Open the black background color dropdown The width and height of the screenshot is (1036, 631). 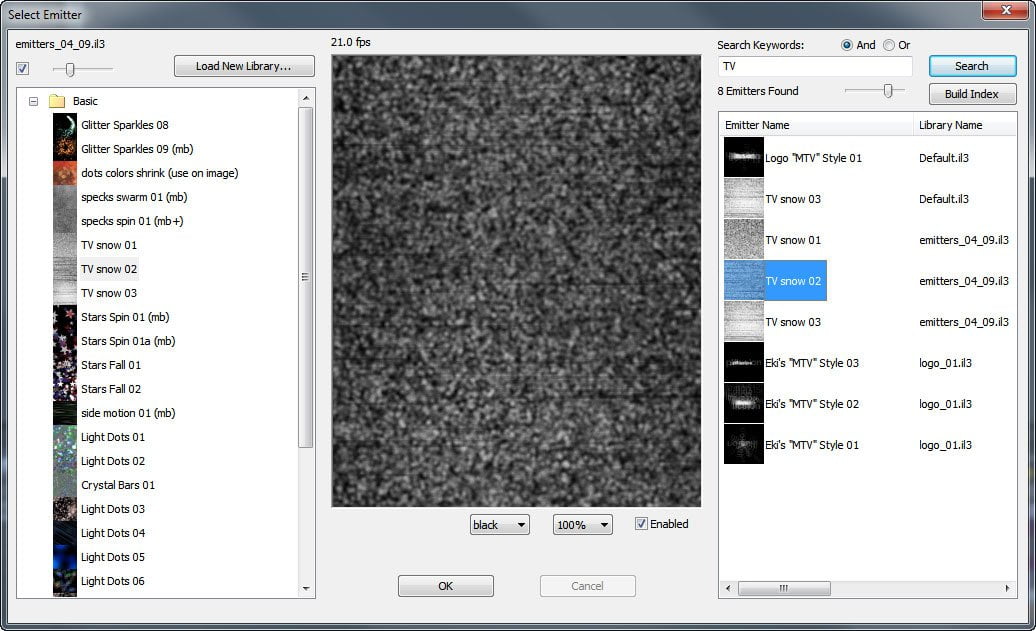[x=500, y=525]
